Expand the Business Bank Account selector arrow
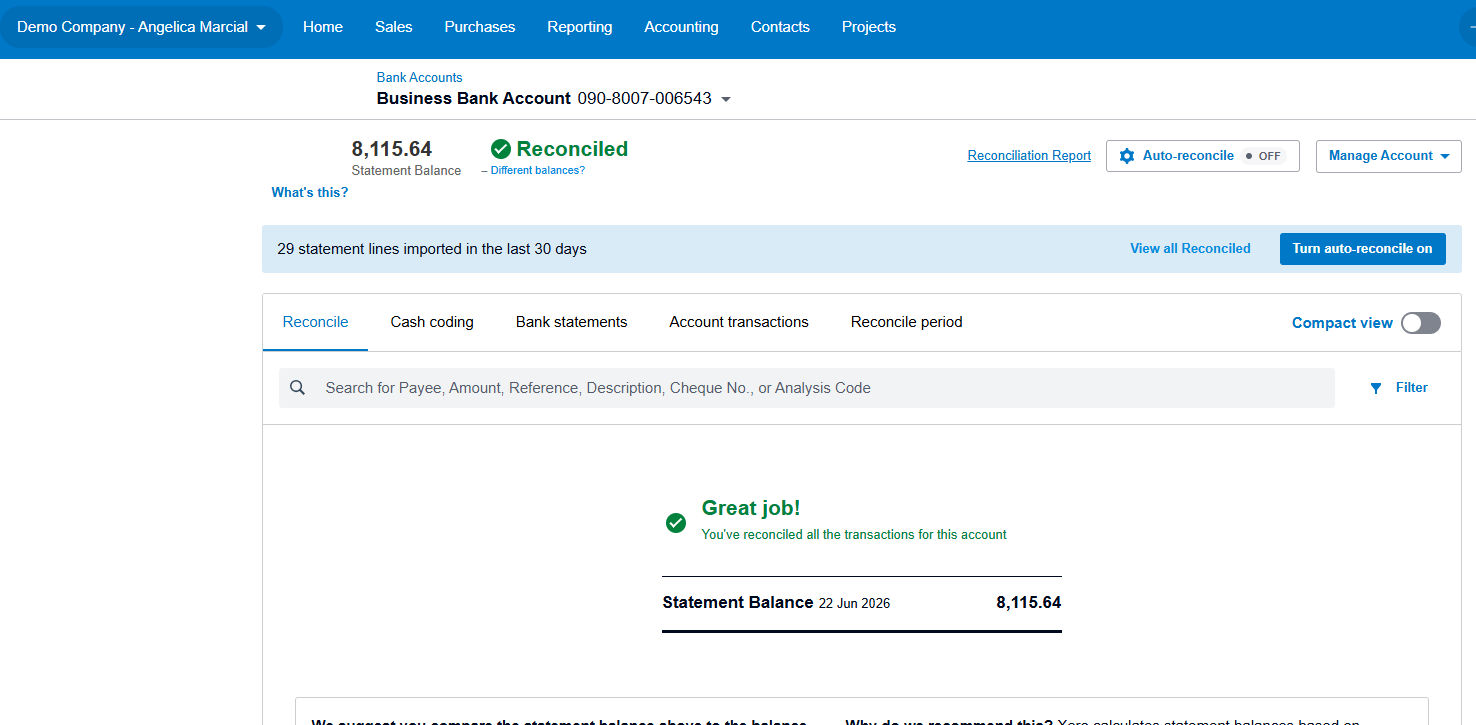This screenshot has height=725, width=1476. (x=726, y=99)
